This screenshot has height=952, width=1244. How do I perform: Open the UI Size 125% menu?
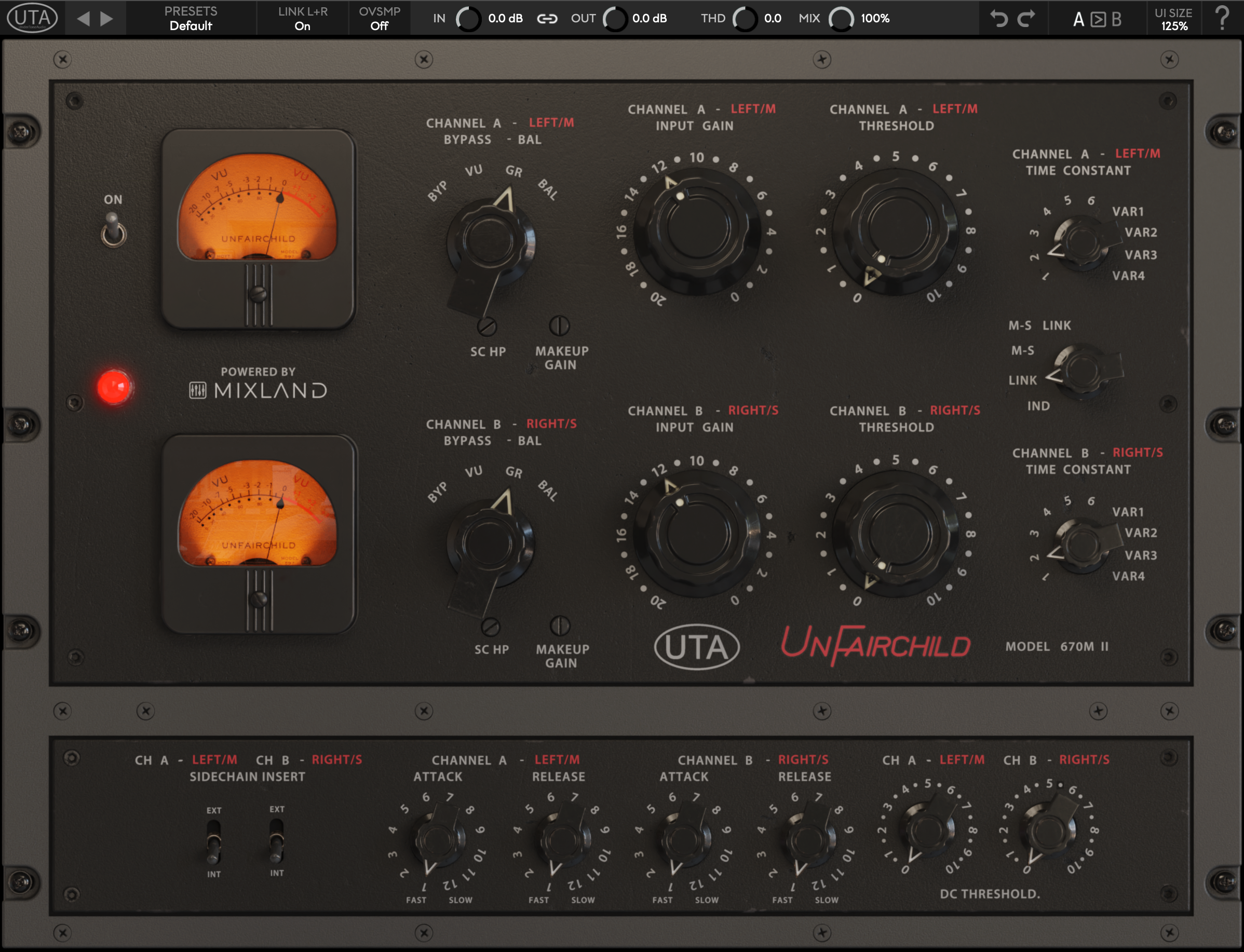click(x=1173, y=19)
